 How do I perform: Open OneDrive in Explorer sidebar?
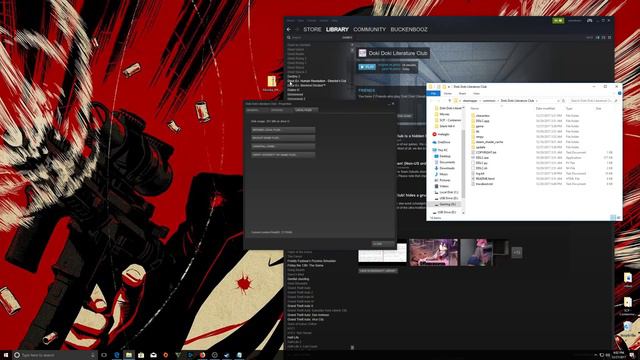(x=442, y=142)
